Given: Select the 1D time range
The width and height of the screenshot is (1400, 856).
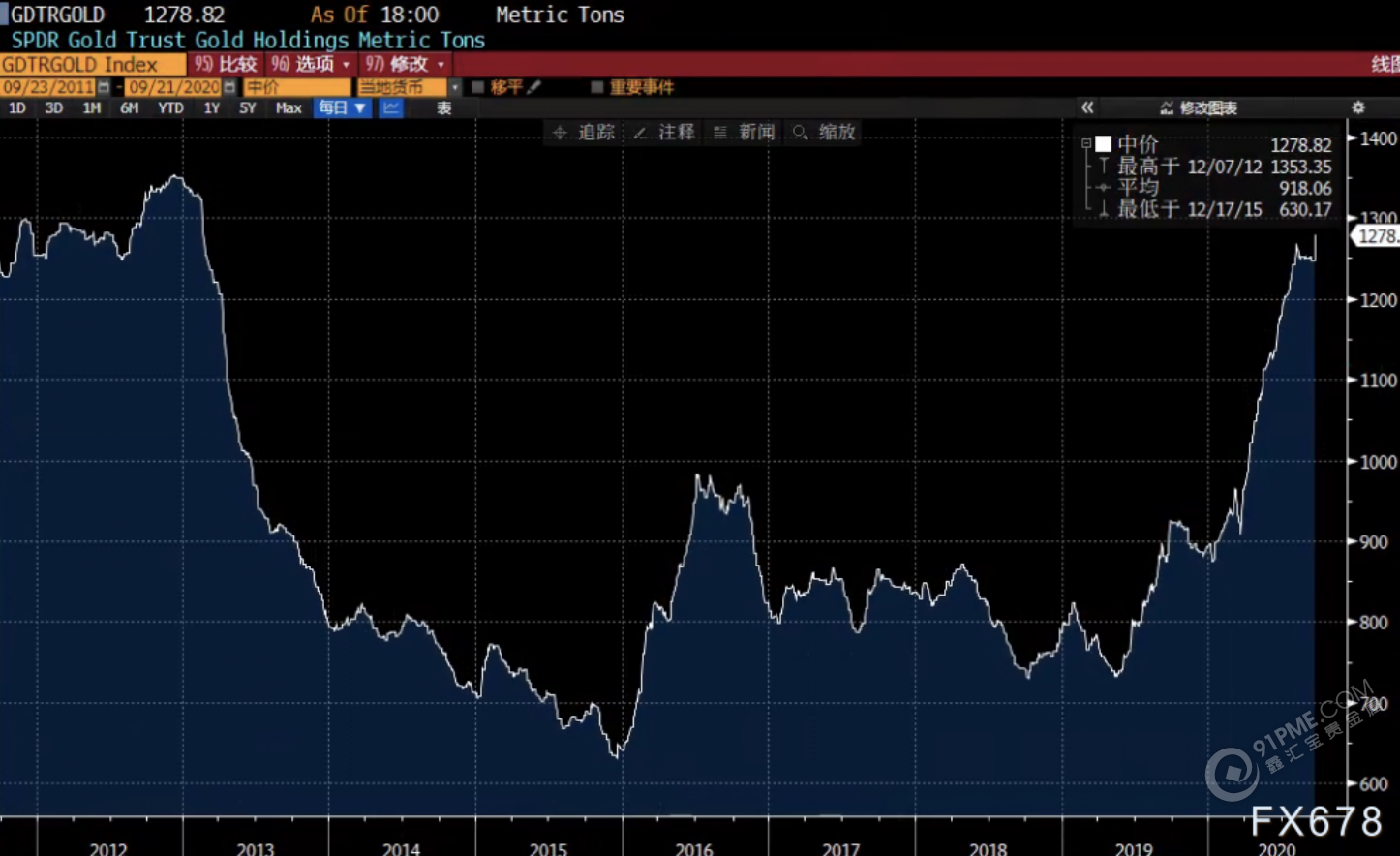Looking at the screenshot, I should [x=17, y=107].
